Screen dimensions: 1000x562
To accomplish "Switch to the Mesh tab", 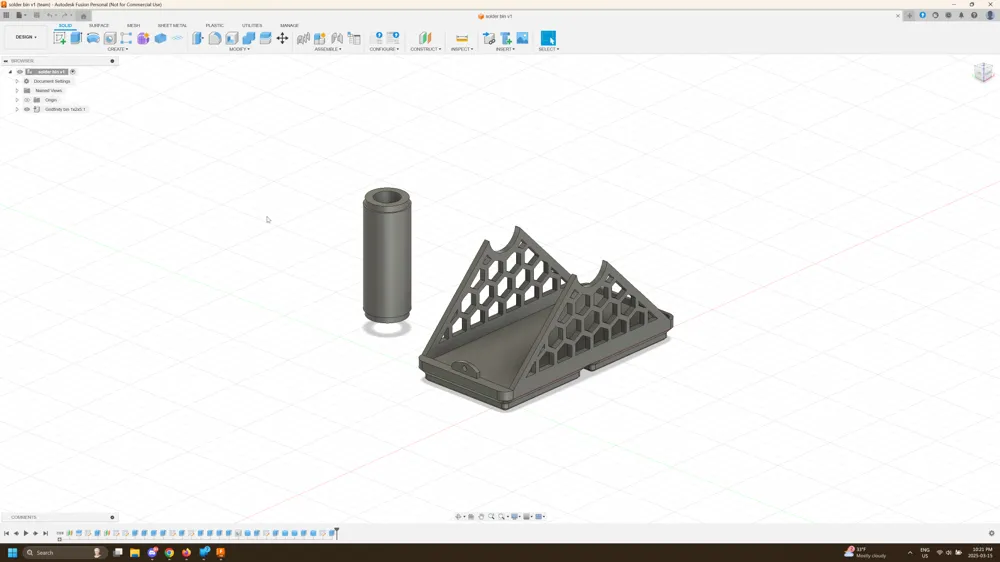I will [133, 26].
